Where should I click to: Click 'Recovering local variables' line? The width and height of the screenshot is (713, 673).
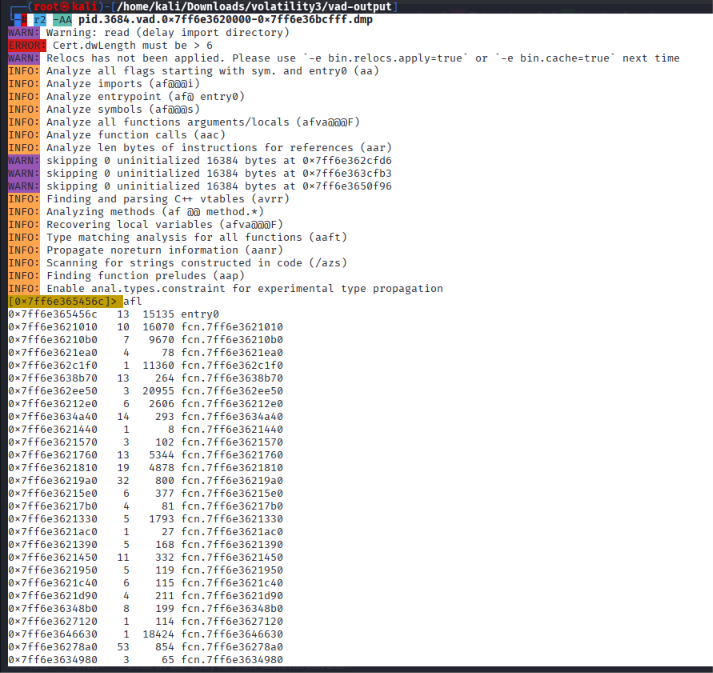(165, 224)
